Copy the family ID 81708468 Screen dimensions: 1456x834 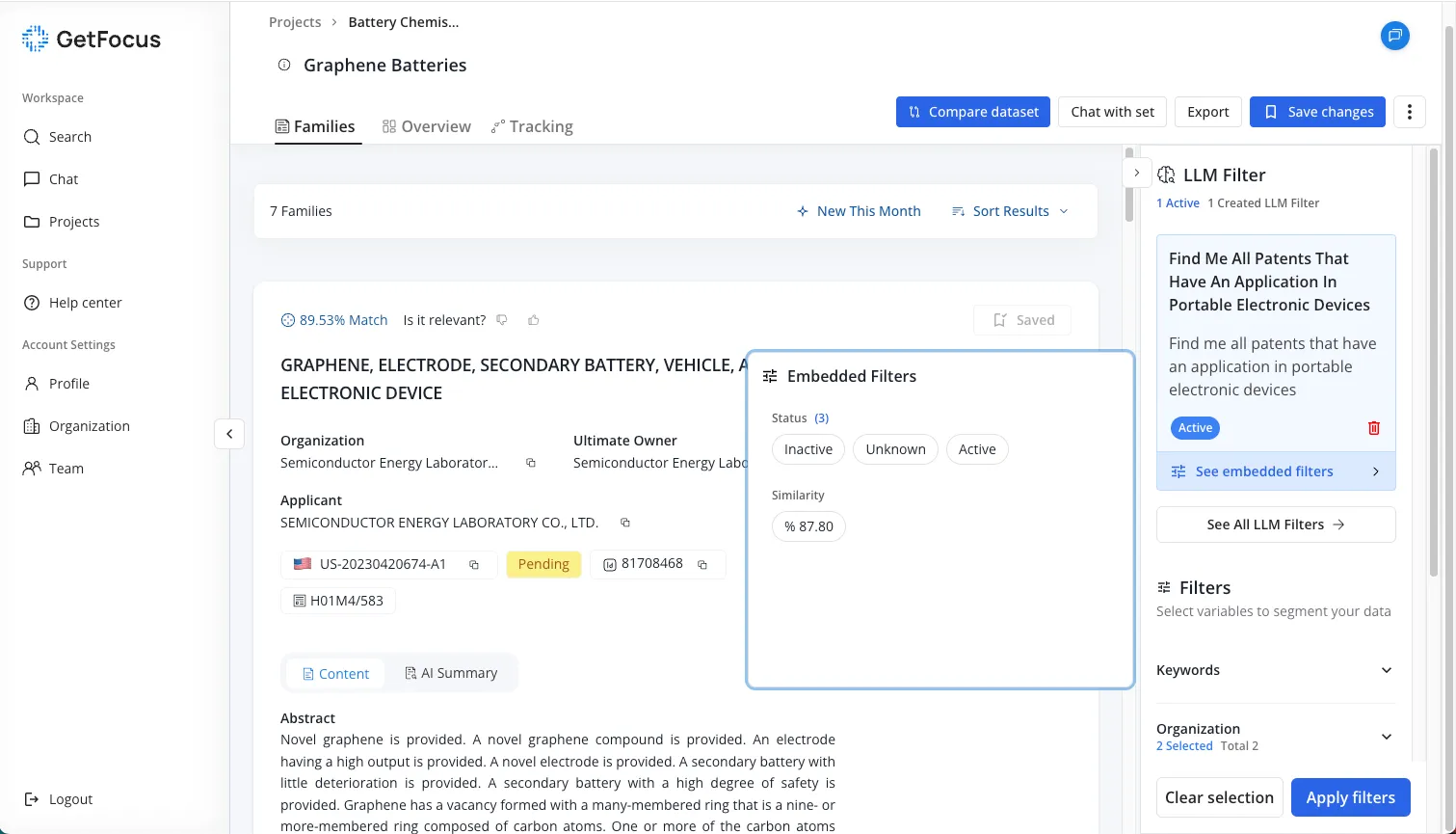[x=702, y=565]
